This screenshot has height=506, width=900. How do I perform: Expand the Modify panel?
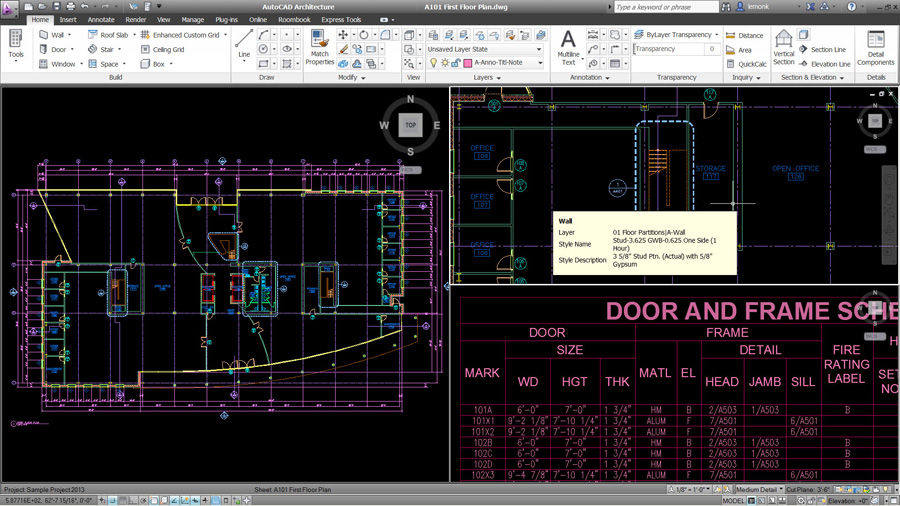[x=351, y=77]
